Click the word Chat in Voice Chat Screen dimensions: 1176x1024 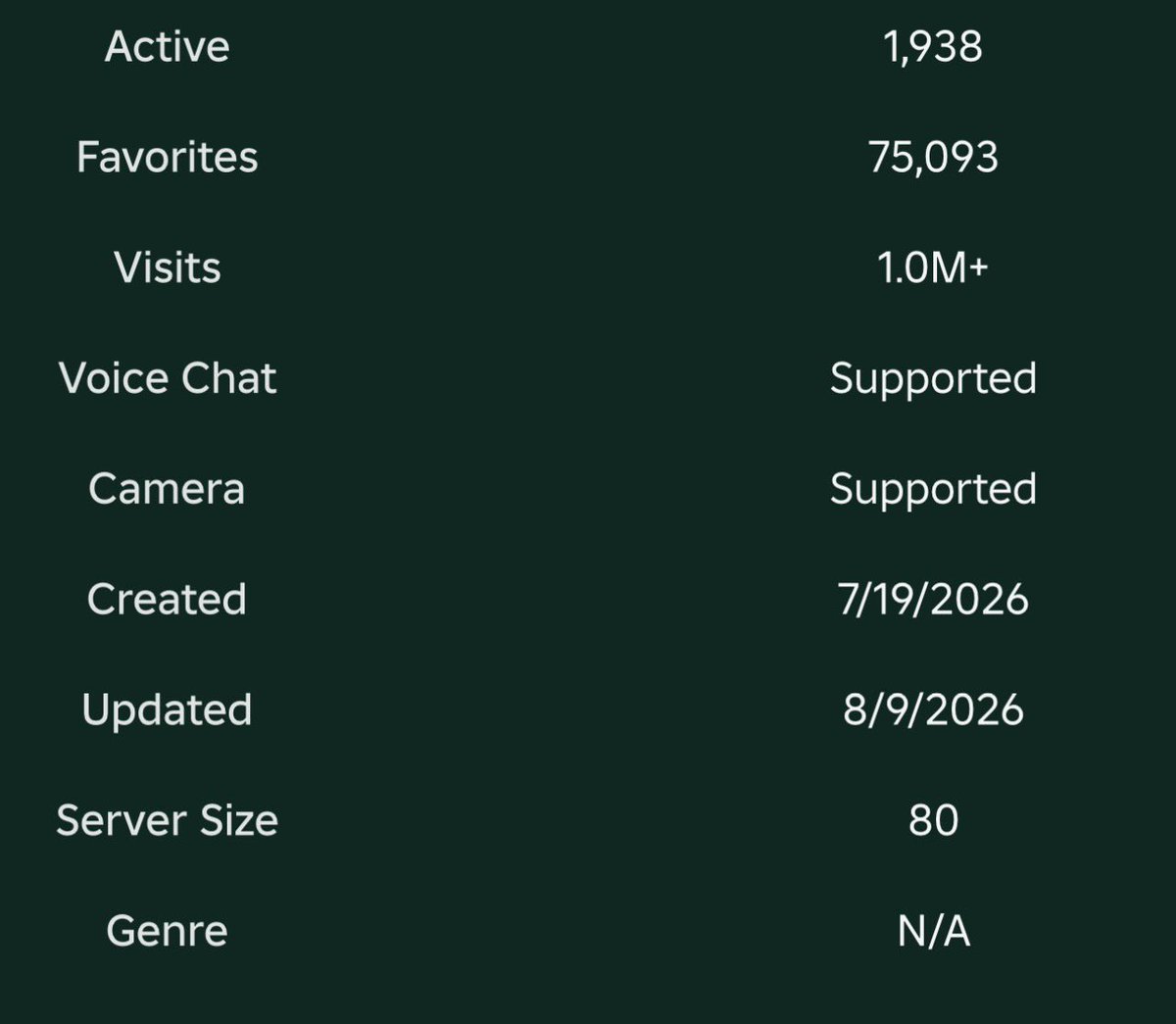point(225,378)
